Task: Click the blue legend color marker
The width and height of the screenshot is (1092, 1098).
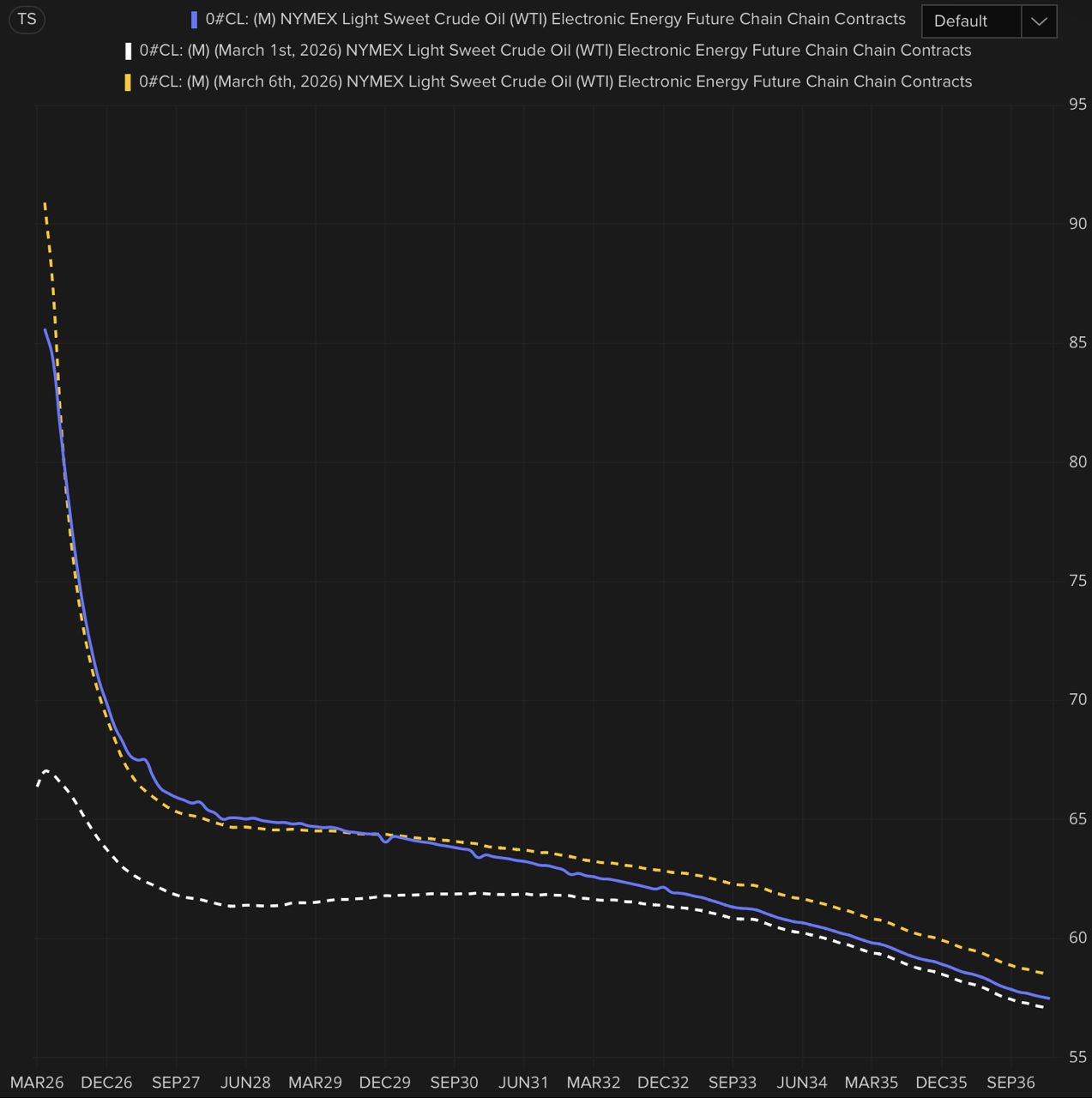Action: [x=194, y=20]
